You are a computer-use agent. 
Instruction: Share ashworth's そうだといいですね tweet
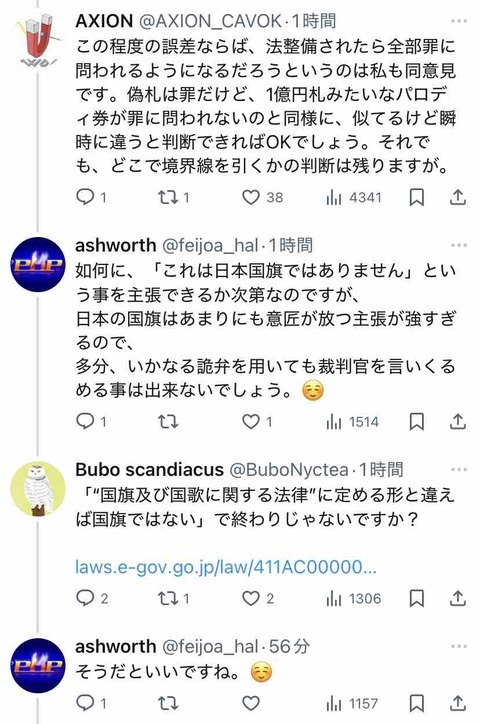pos(457,703)
